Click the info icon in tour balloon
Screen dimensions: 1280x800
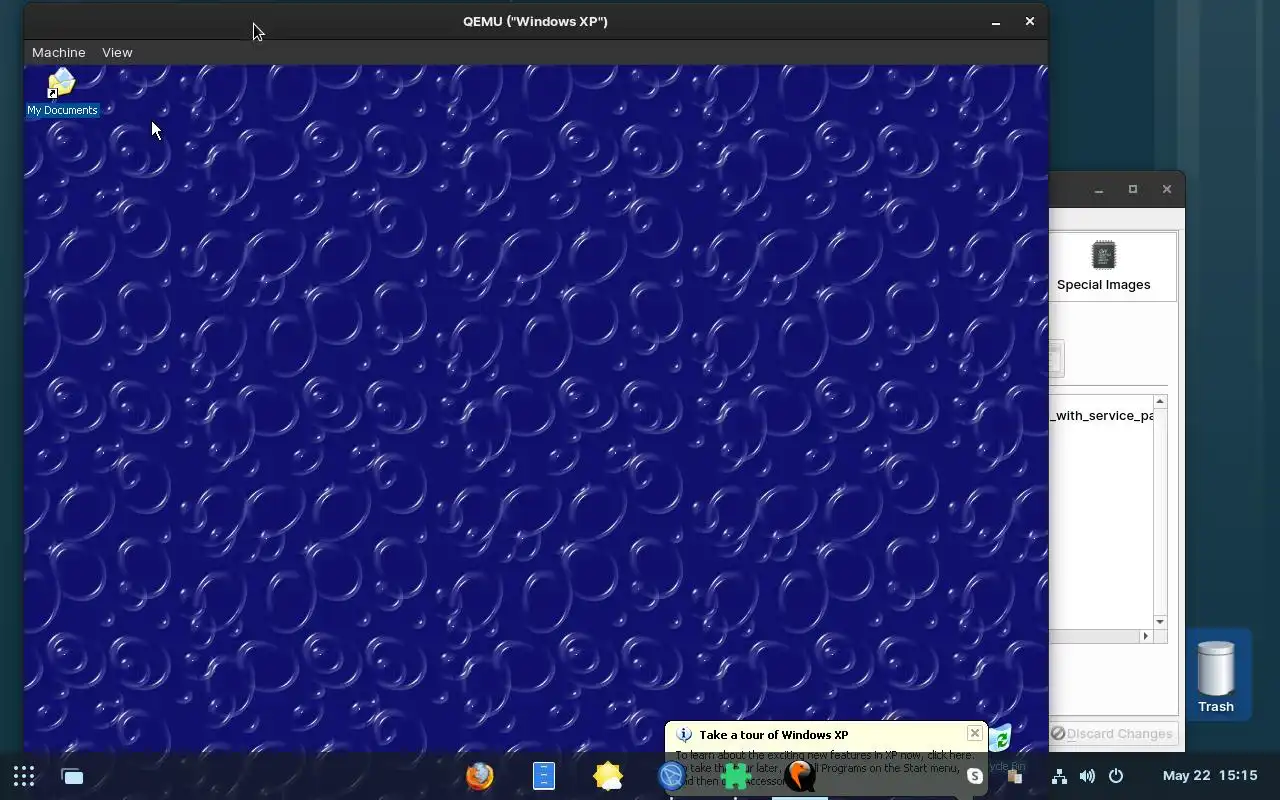[684, 734]
